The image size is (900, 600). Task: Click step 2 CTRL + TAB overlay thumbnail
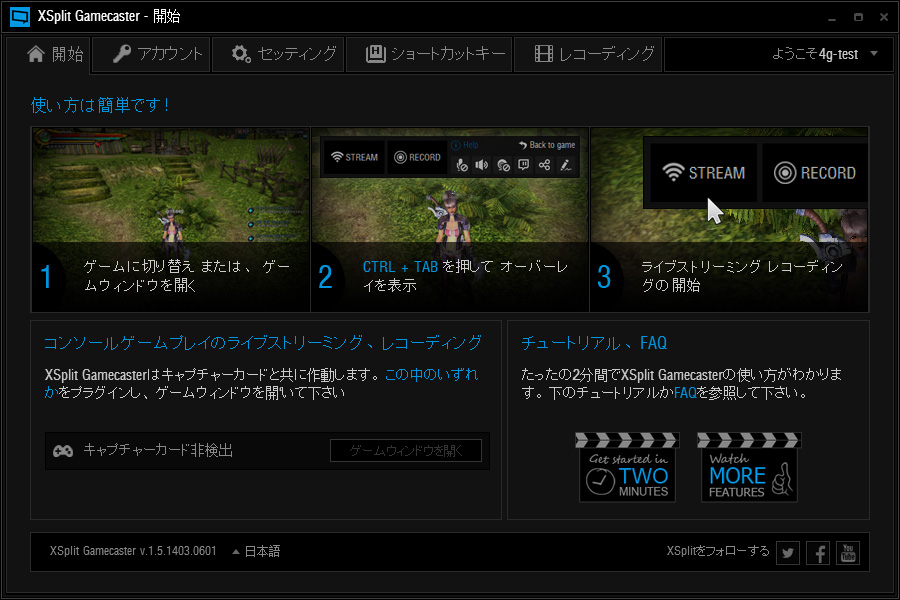pos(450,219)
